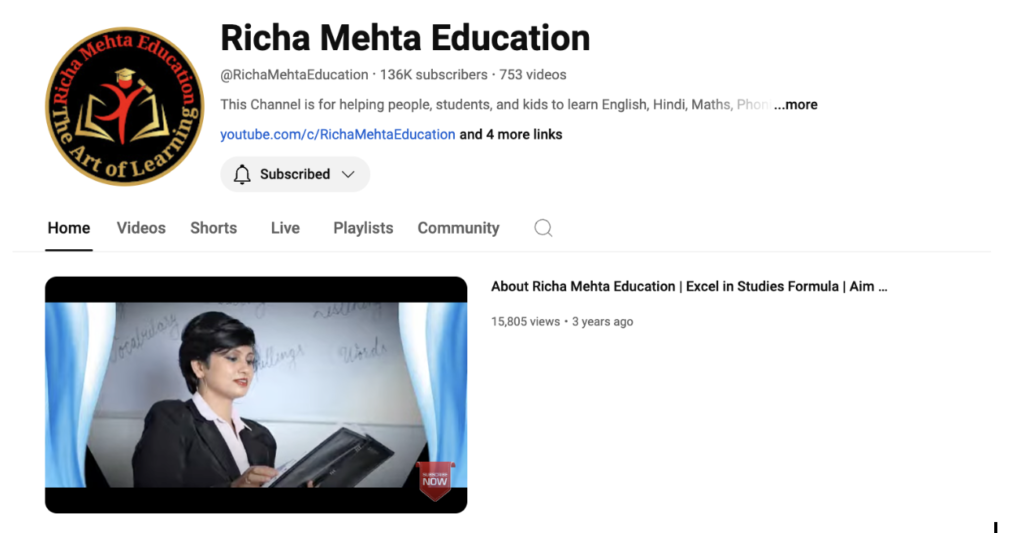Click the channel search magnifier icon

tap(543, 228)
